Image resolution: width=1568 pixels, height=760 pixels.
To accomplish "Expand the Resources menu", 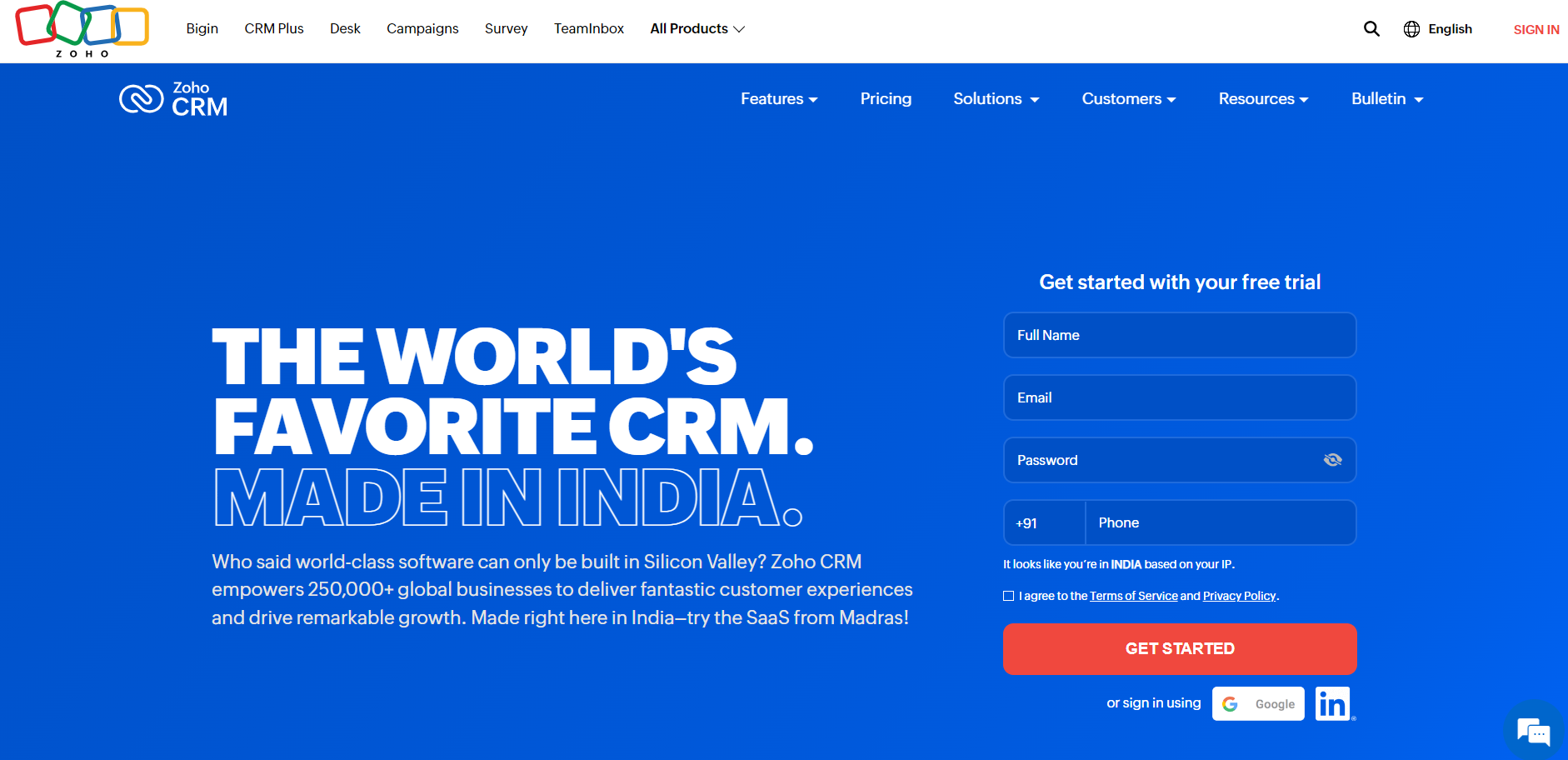I will coord(1263,99).
